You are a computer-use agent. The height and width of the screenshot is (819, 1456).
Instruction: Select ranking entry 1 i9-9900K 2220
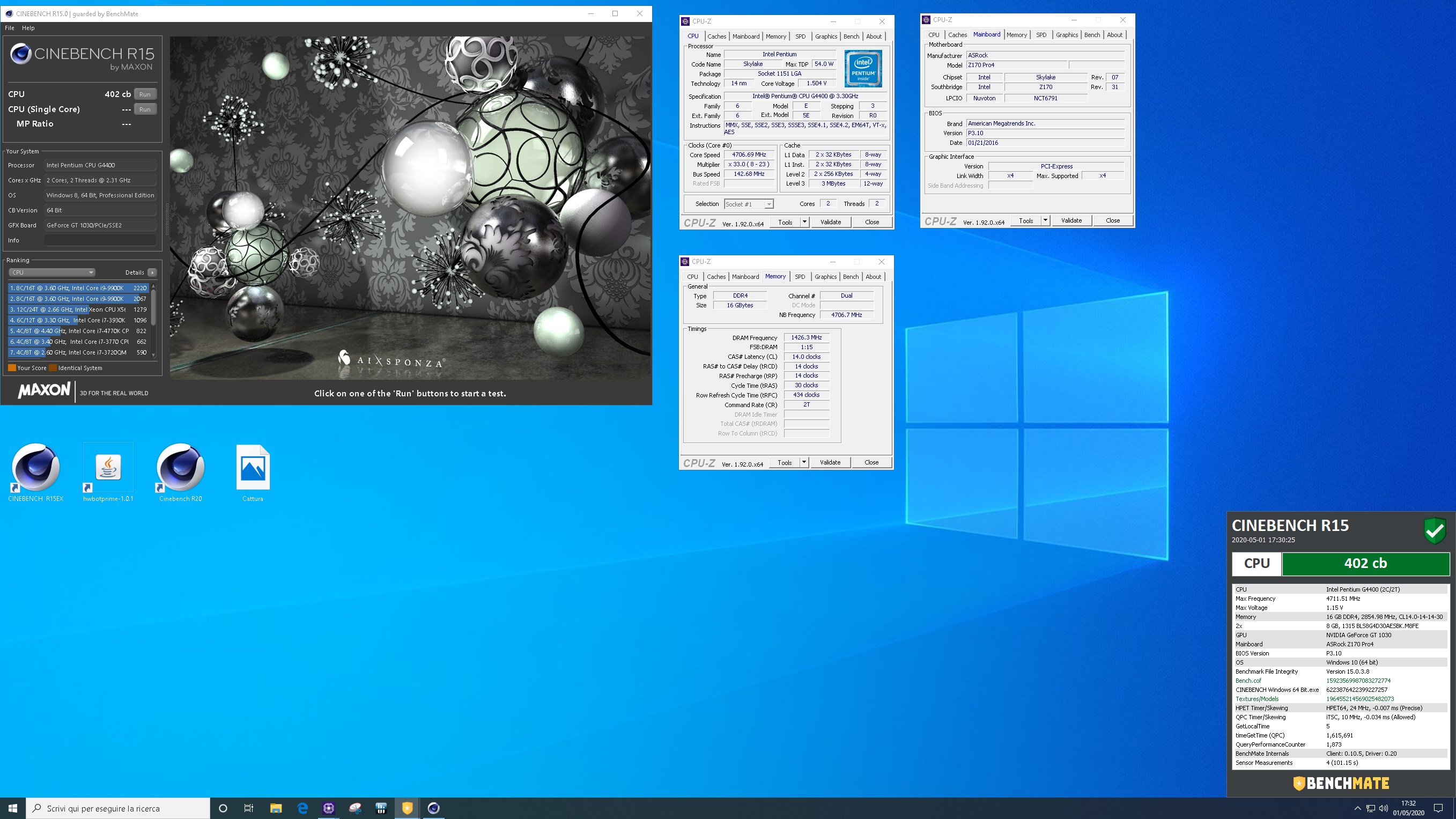[79, 288]
